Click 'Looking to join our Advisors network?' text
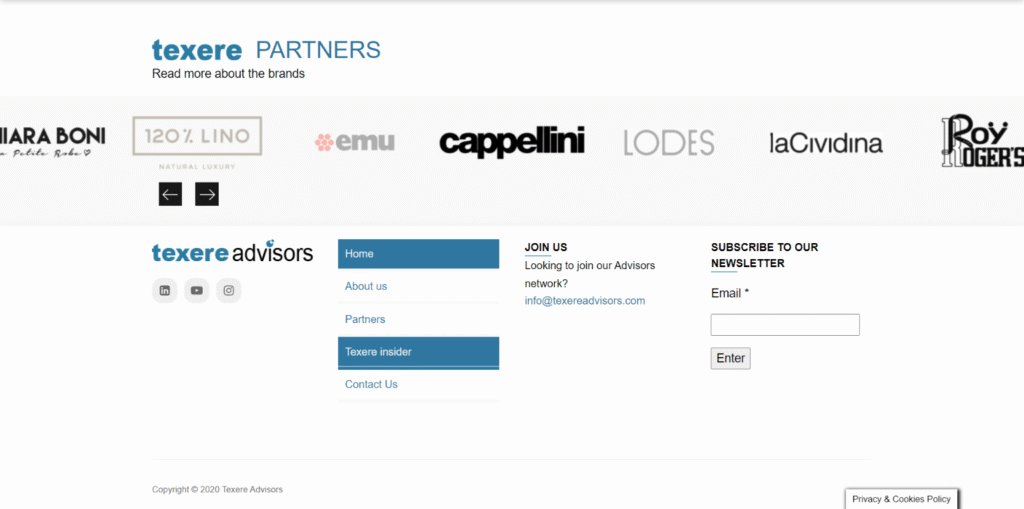Screen dimensions: 1024x509 click(590, 274)
